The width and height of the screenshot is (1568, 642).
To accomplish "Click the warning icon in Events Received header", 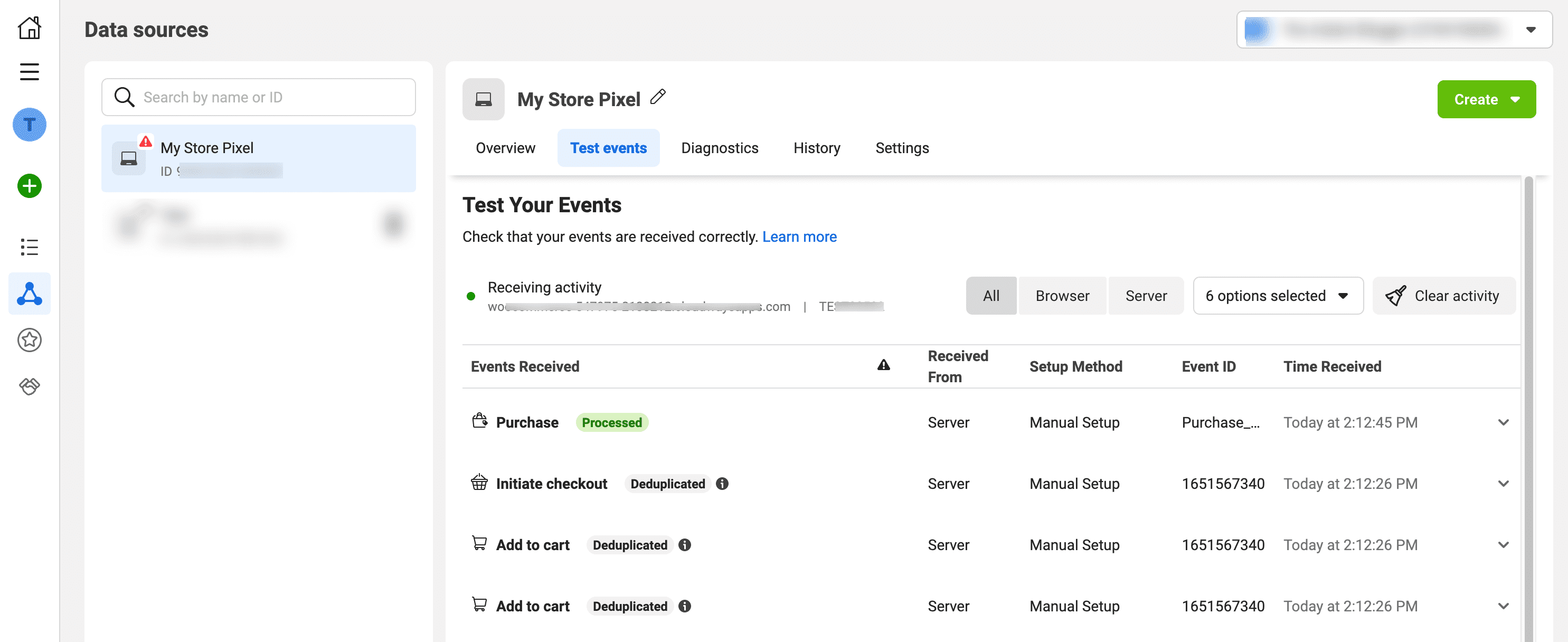I will (x=884, y=365).
